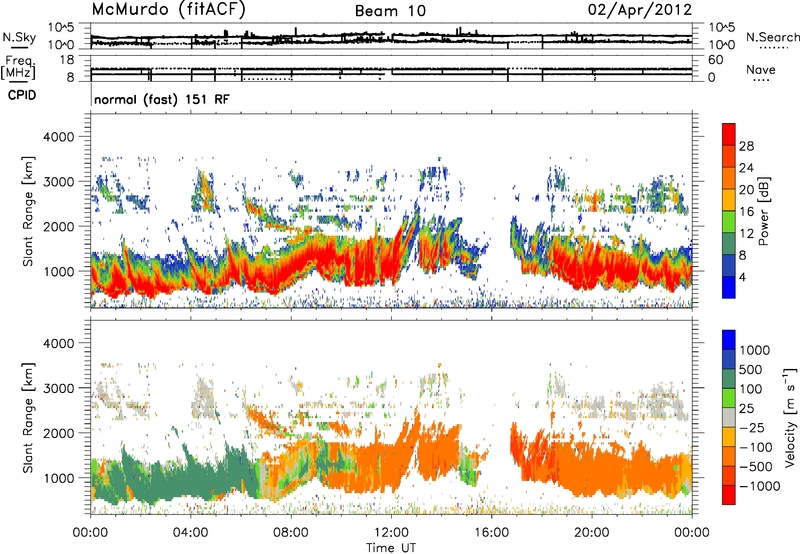Click the 12:00 time tick label
Screen dimensions: 800x554
391,533
